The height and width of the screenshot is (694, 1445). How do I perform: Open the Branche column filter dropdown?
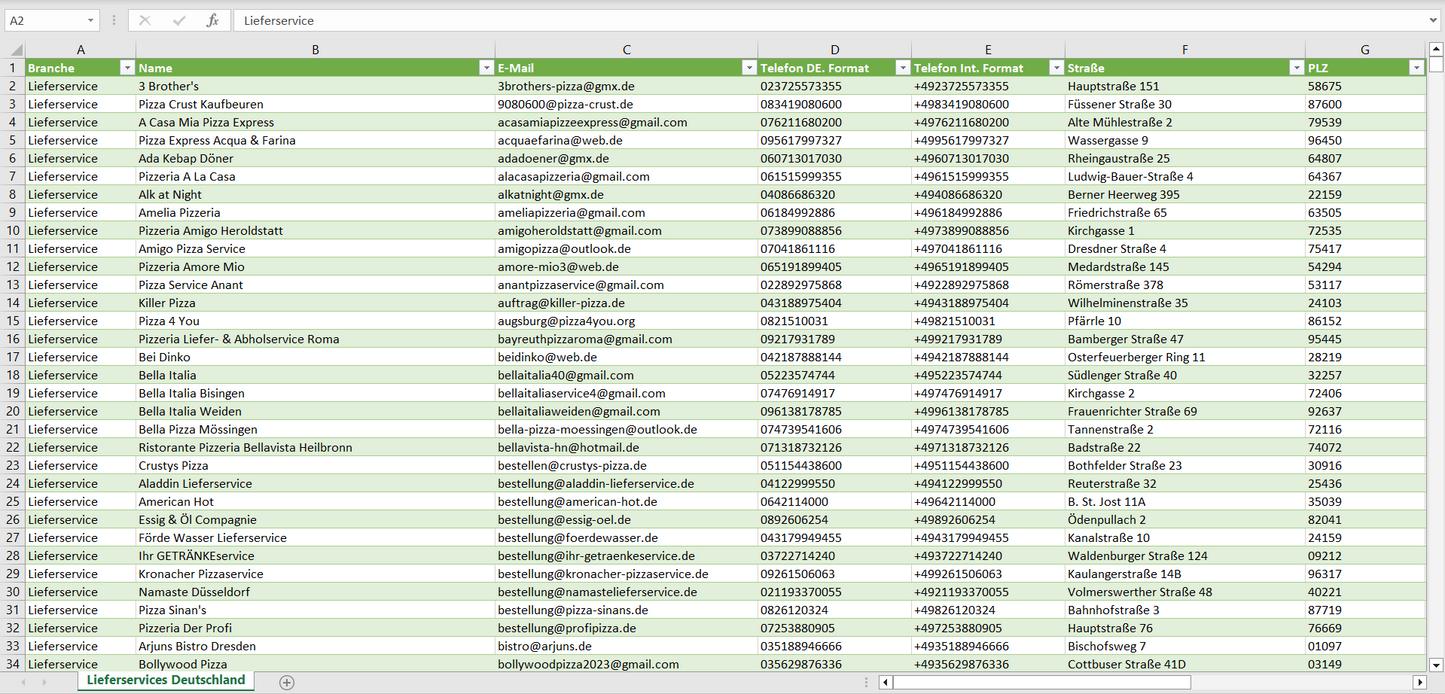tap(127, 68)
